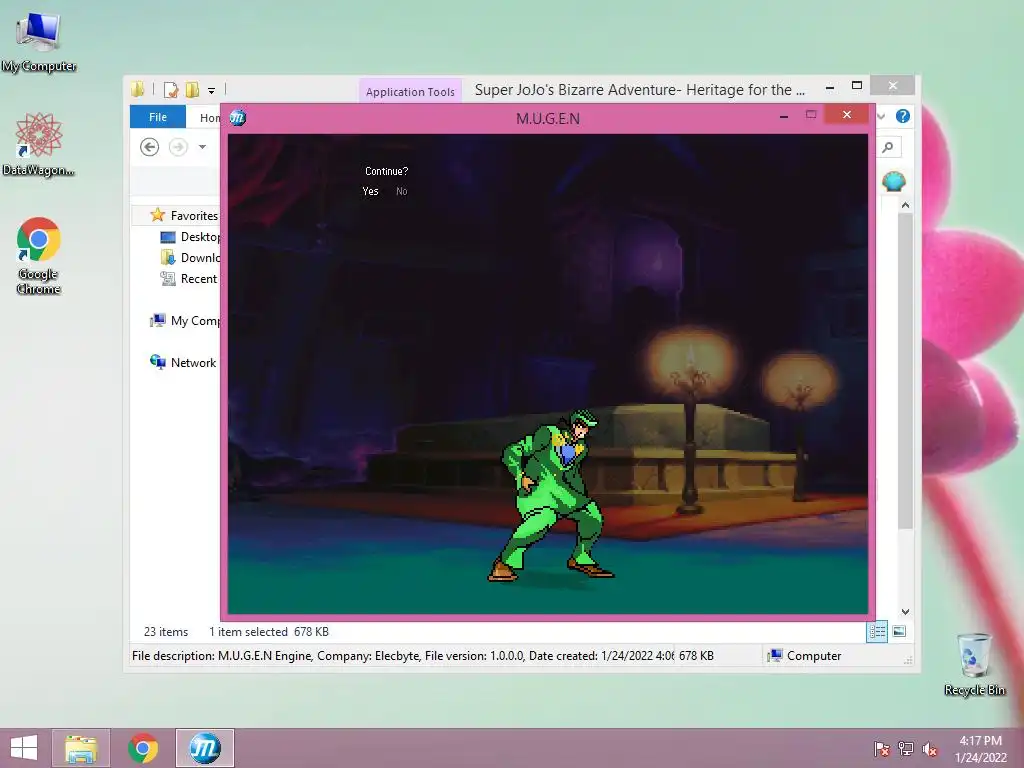
Task: Click the Properties quick access icon
Action: (x=171, y=89)
